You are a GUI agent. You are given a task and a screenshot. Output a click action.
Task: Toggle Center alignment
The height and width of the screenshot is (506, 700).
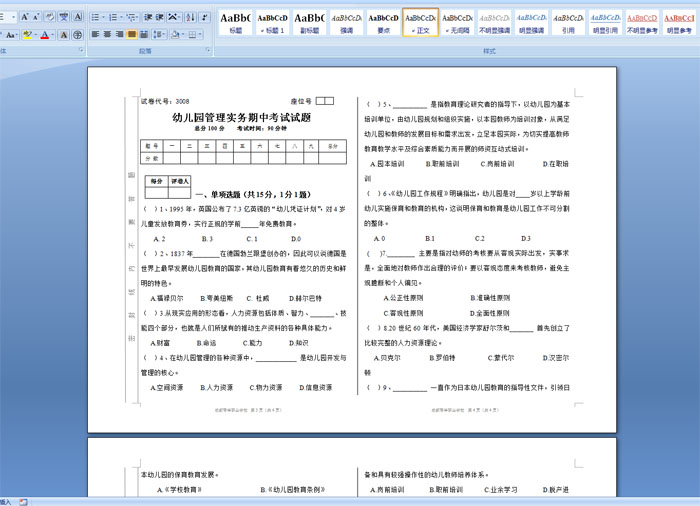click(x=108, y=34)
